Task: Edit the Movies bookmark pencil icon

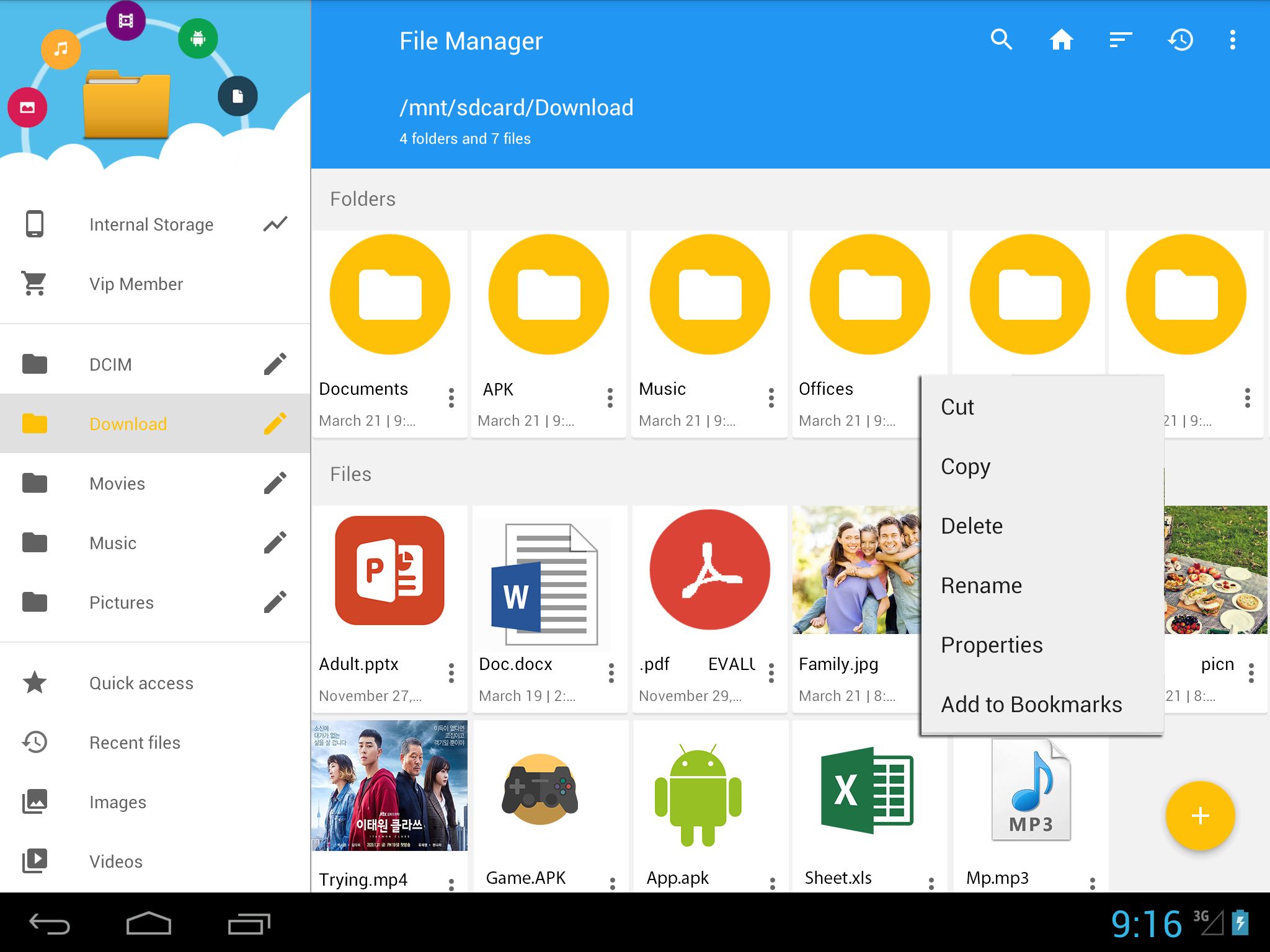Action: click(275, 483)
